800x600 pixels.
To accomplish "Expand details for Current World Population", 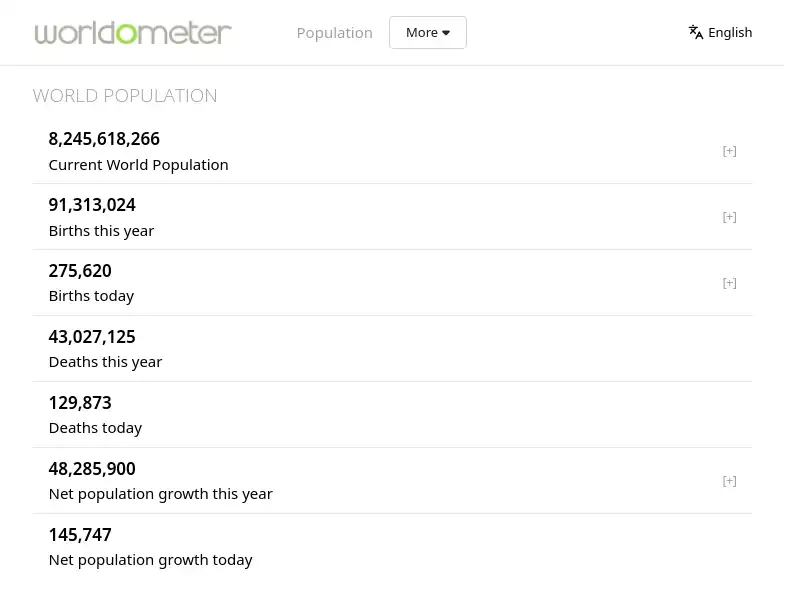I will coord(729,150).
